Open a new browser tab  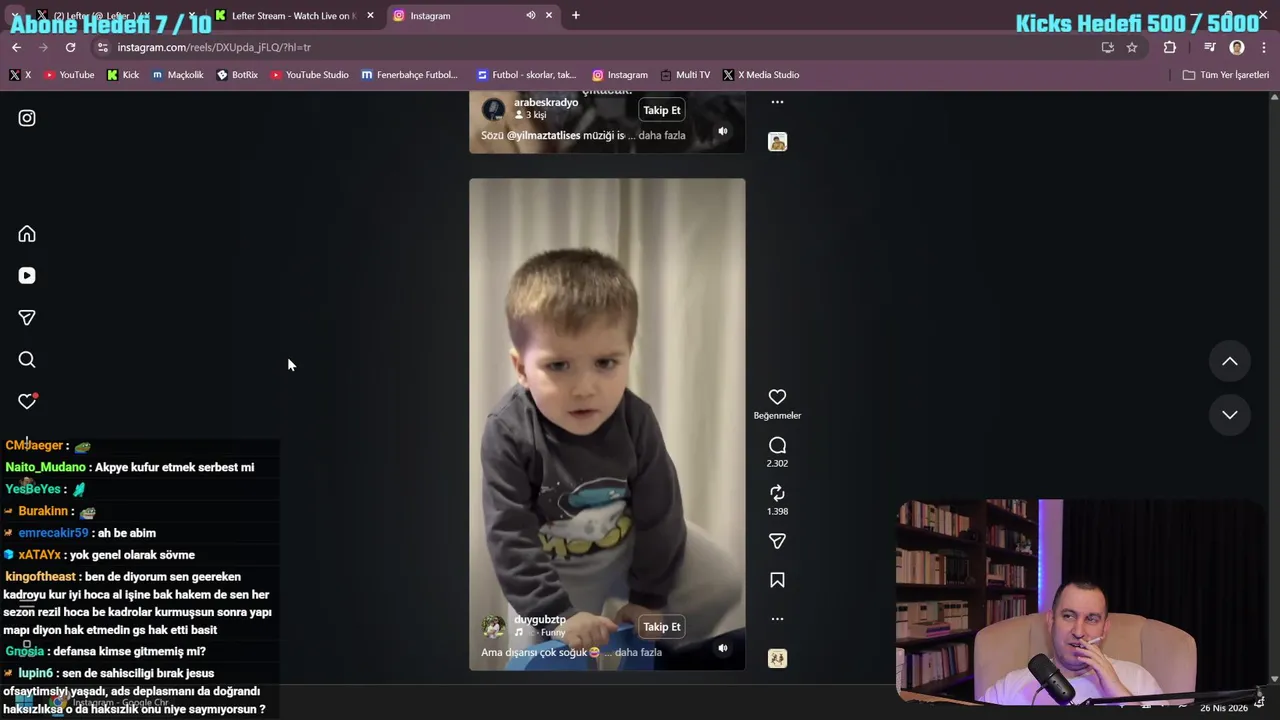click(575, 15)
